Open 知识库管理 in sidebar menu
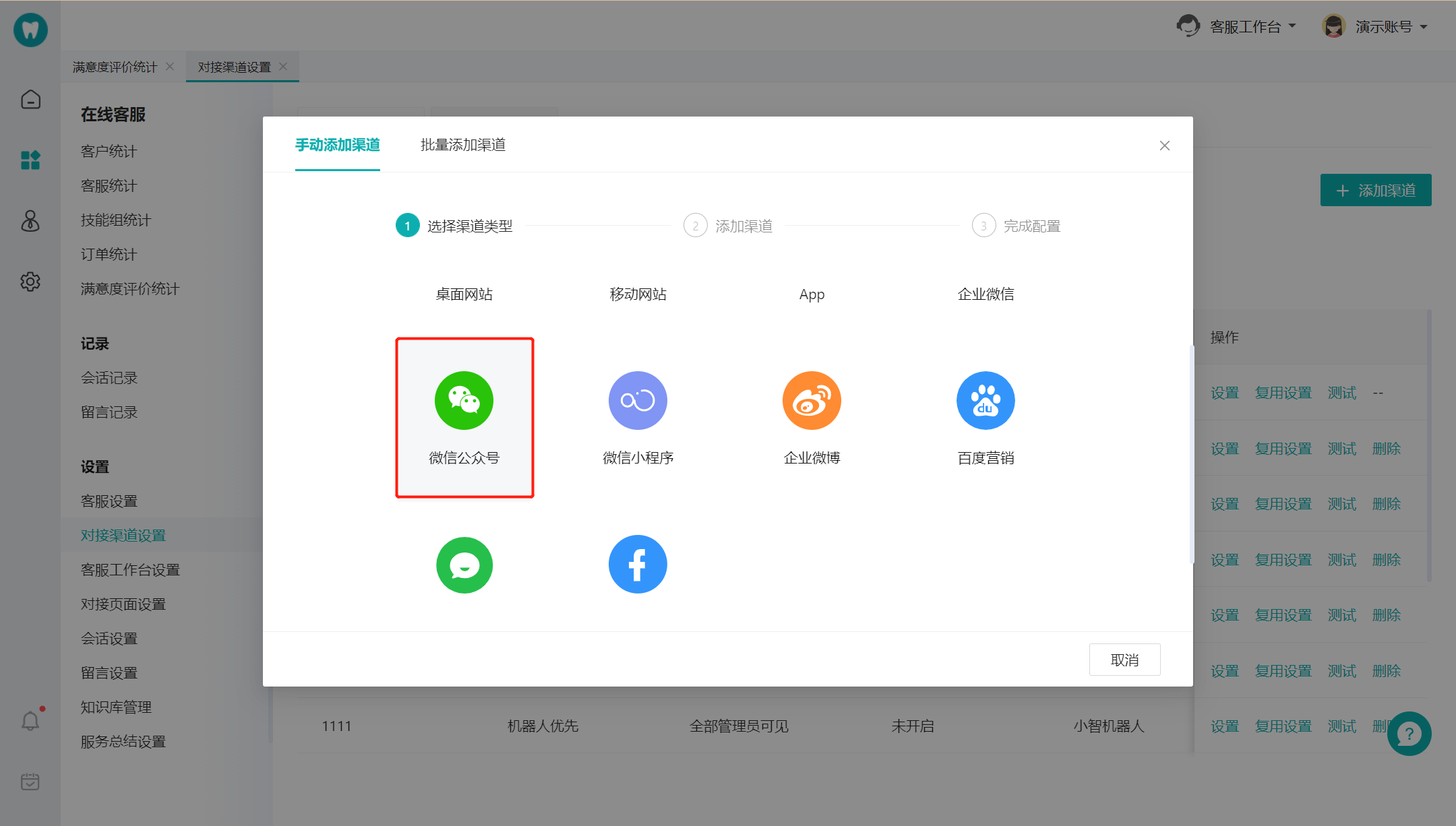Viewport: 1456px width, 826px height. (x=116, y=707)
